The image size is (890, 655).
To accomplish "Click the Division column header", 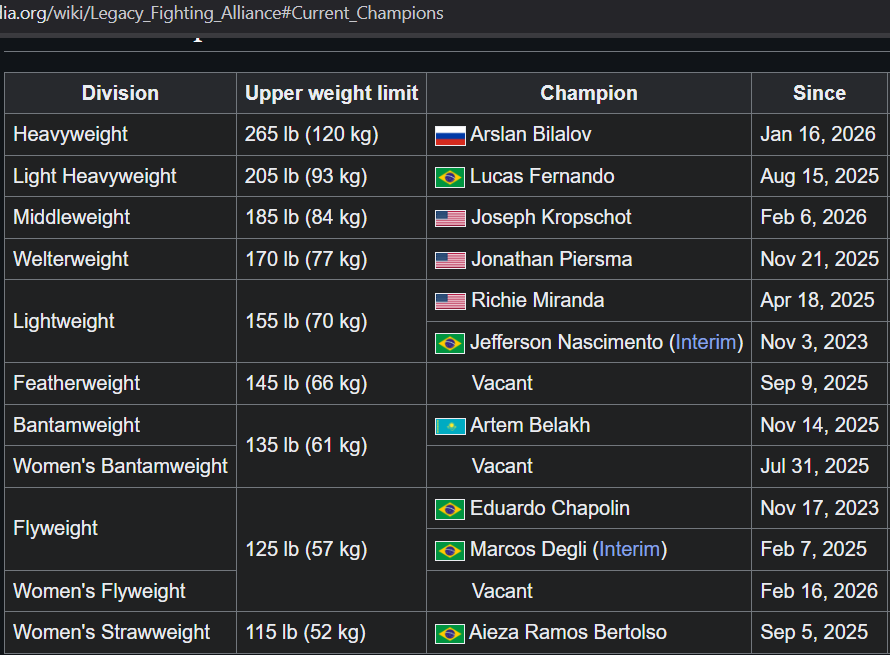I will pos(120,93).
